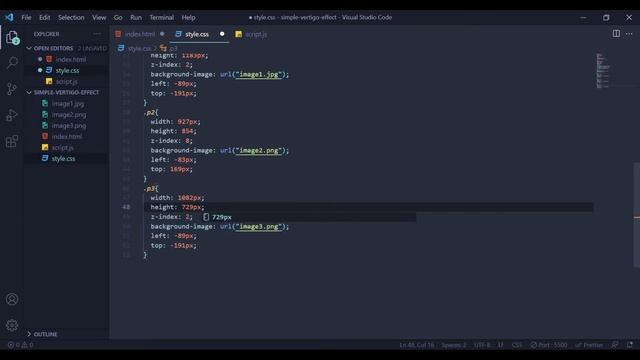This screenshot has height=360, width=640.
Task: Switch to the style.css editor tab
Action: tap(199, 34)
